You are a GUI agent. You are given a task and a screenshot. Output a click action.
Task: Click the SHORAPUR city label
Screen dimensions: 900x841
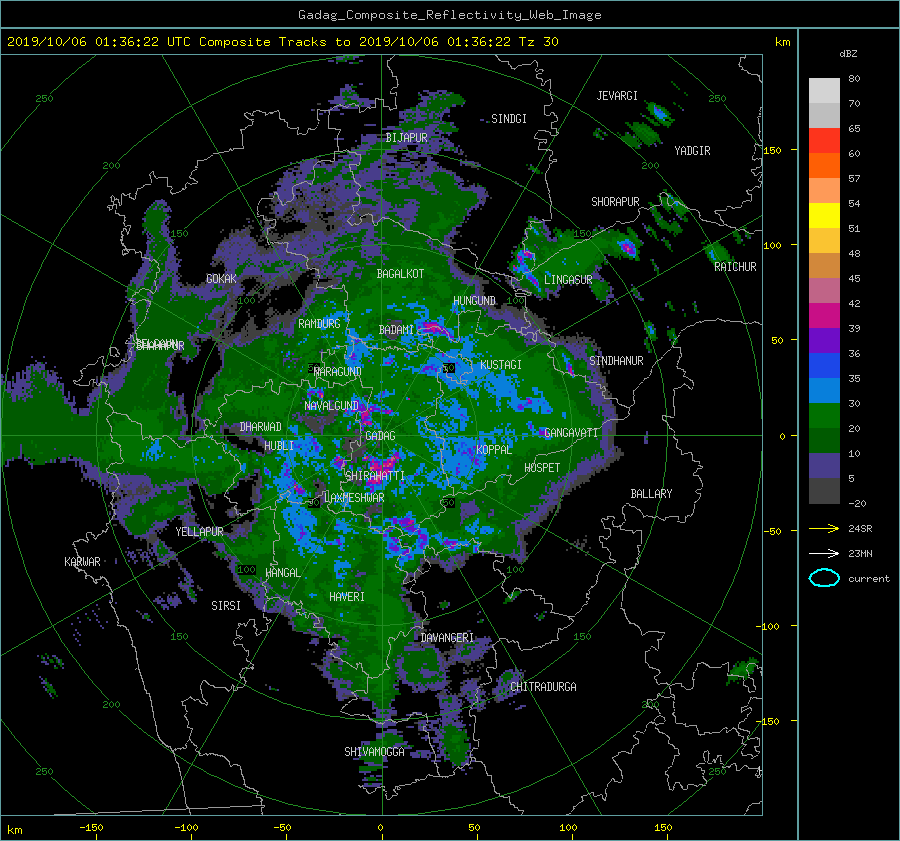point(615,202)
